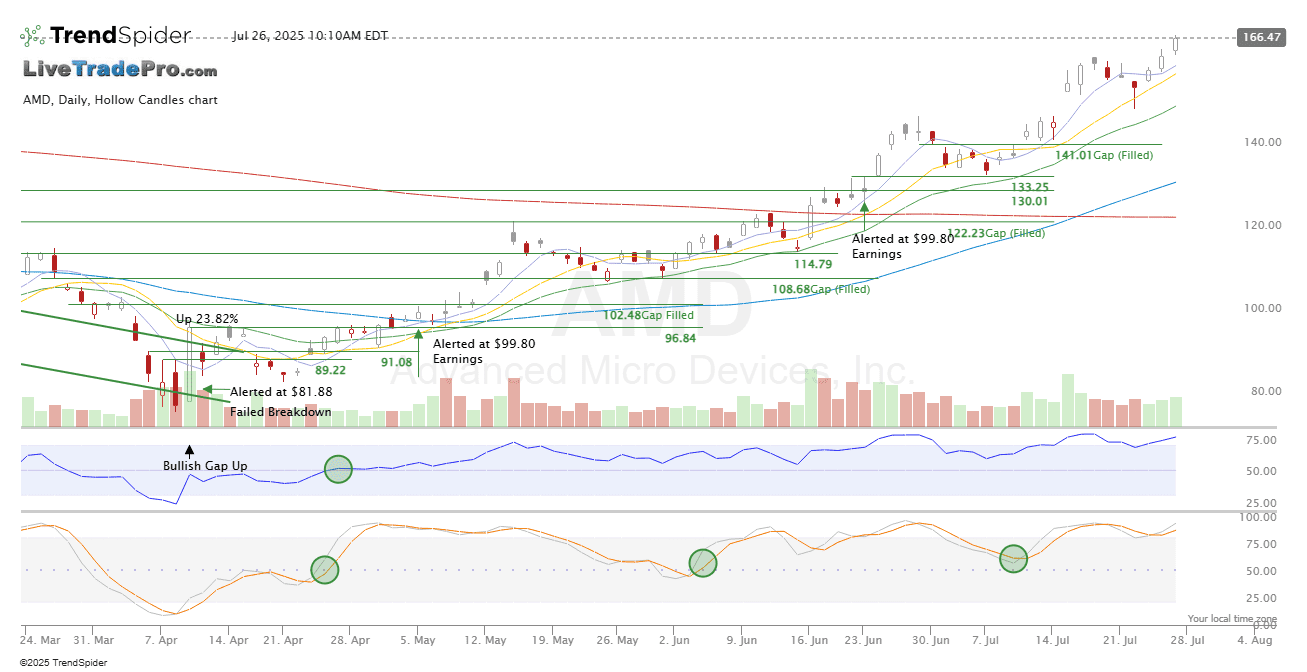Click the stochastic crossover circle in mid July
Screen dimensions: 1307x672
click(1014, 559)
